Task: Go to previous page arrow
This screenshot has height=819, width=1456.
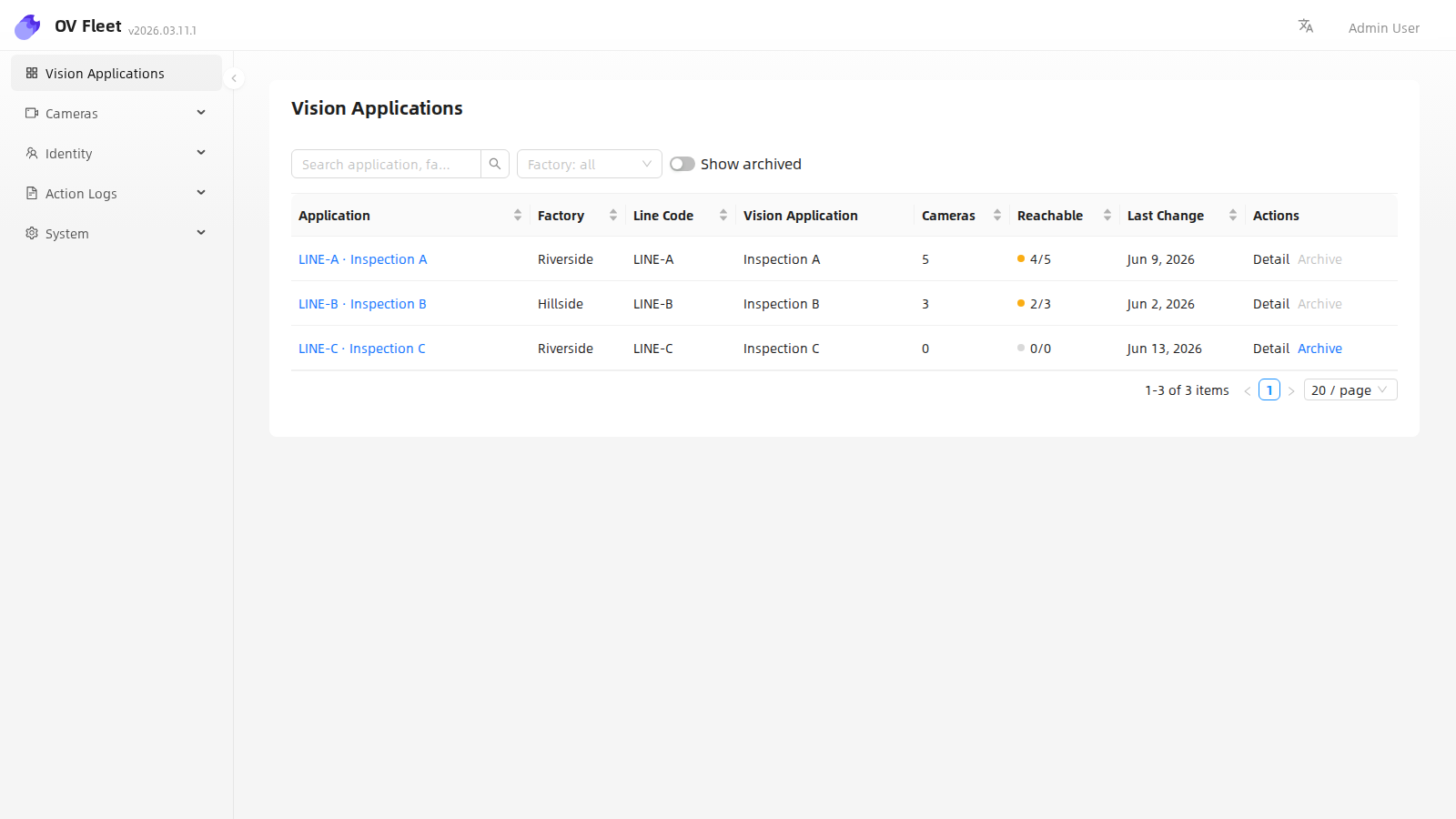Action: [x=1248, y=390]
